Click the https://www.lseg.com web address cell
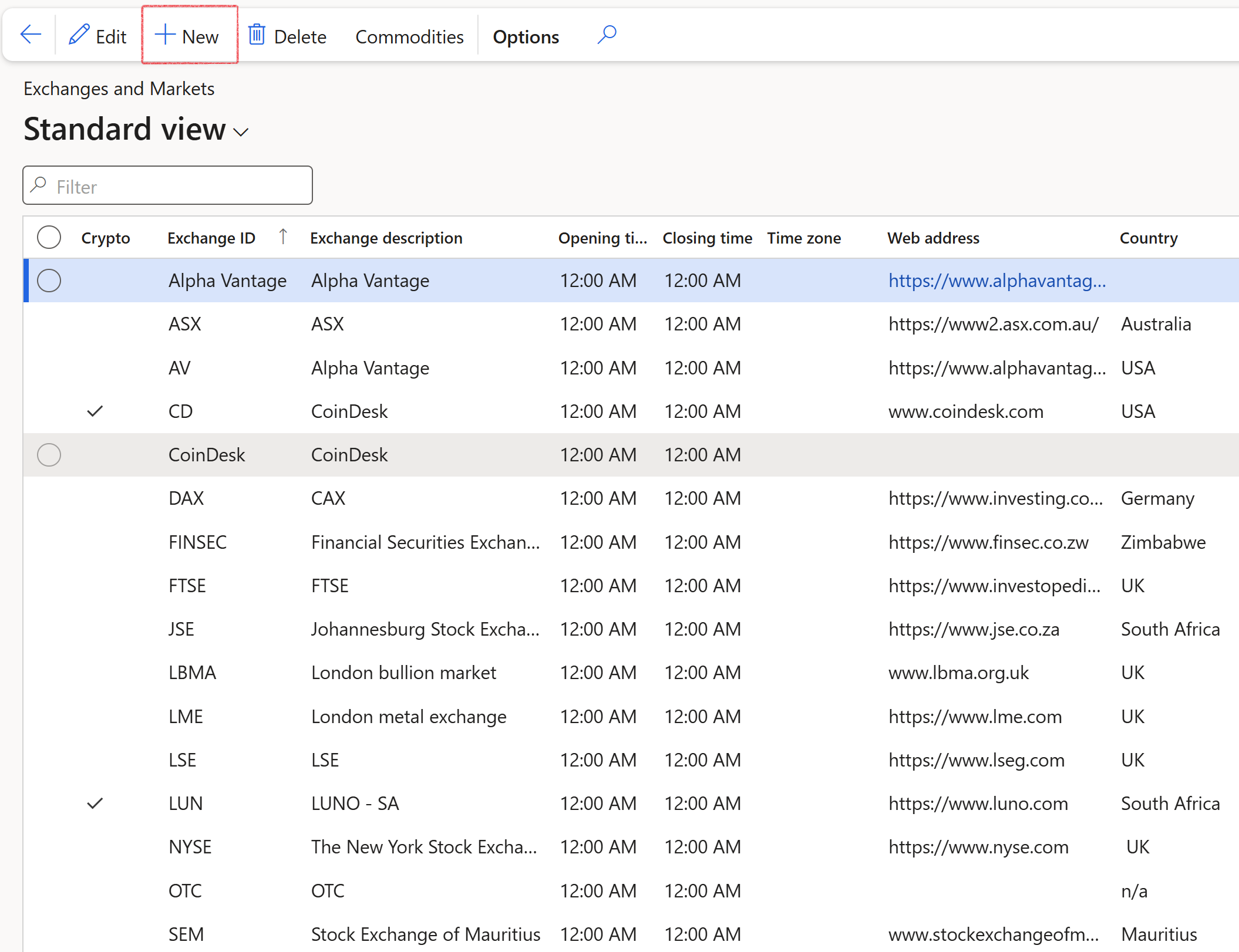 pos(977,760)
